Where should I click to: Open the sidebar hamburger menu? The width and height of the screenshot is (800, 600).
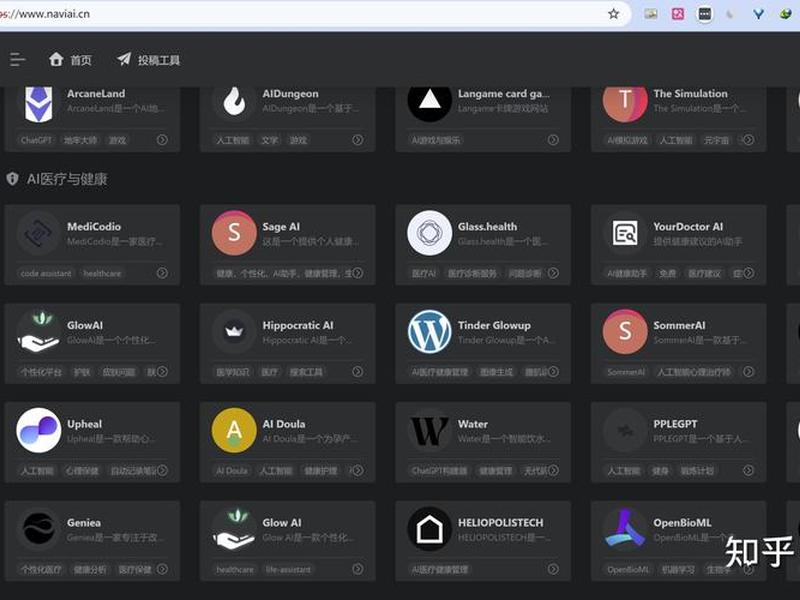(17, 59)
